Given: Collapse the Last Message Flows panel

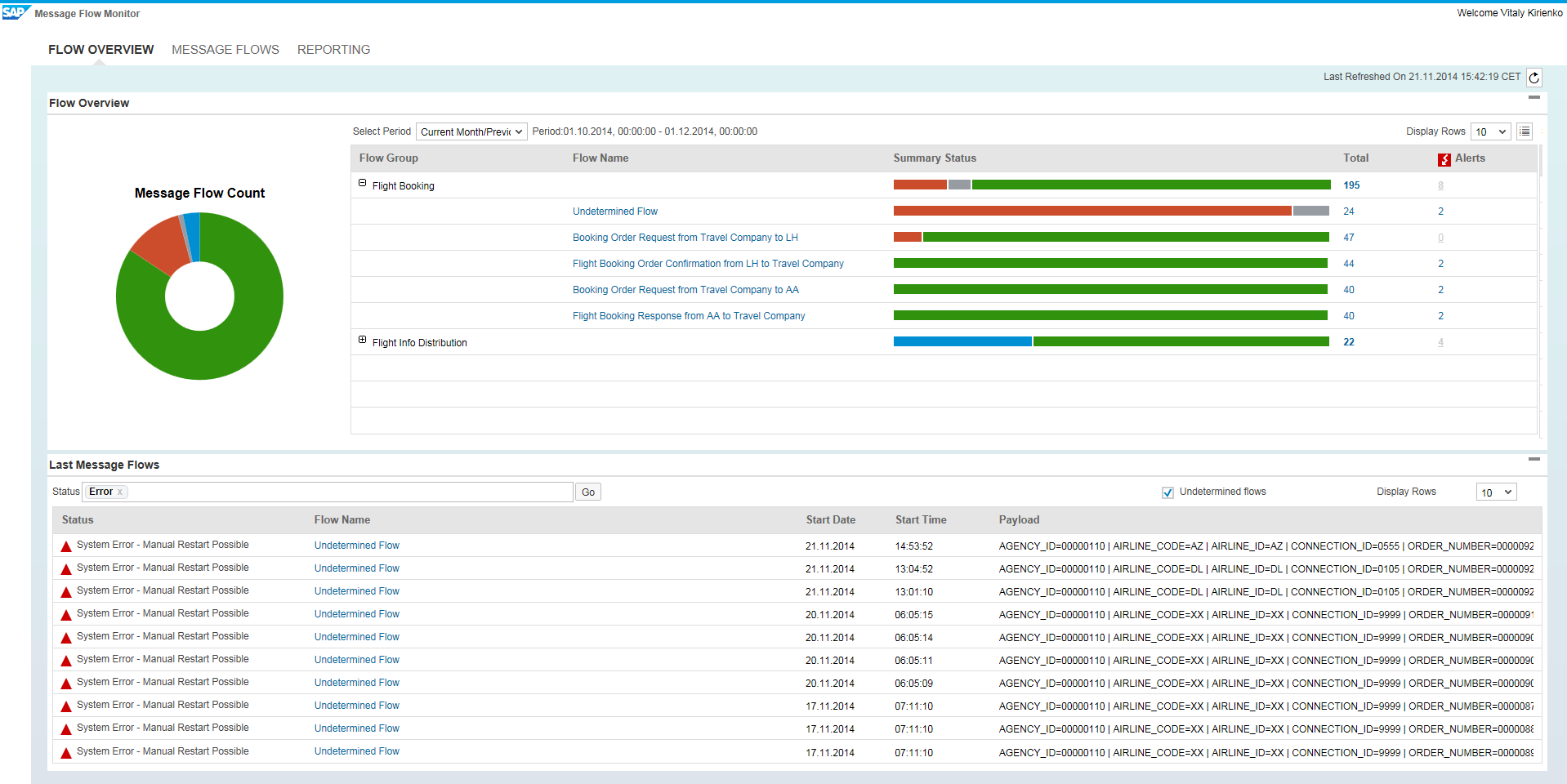Looking at the screenshot, I should (1534, 459).
